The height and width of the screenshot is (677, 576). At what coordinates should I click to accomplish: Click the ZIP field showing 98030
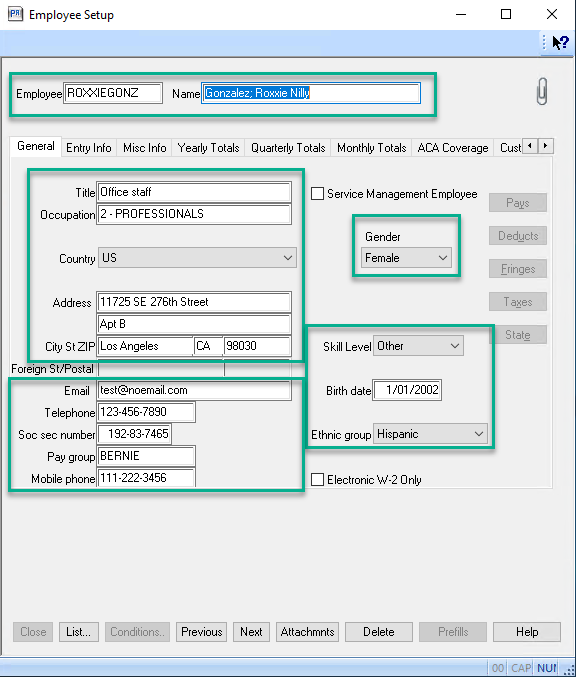tap(257, 346)
